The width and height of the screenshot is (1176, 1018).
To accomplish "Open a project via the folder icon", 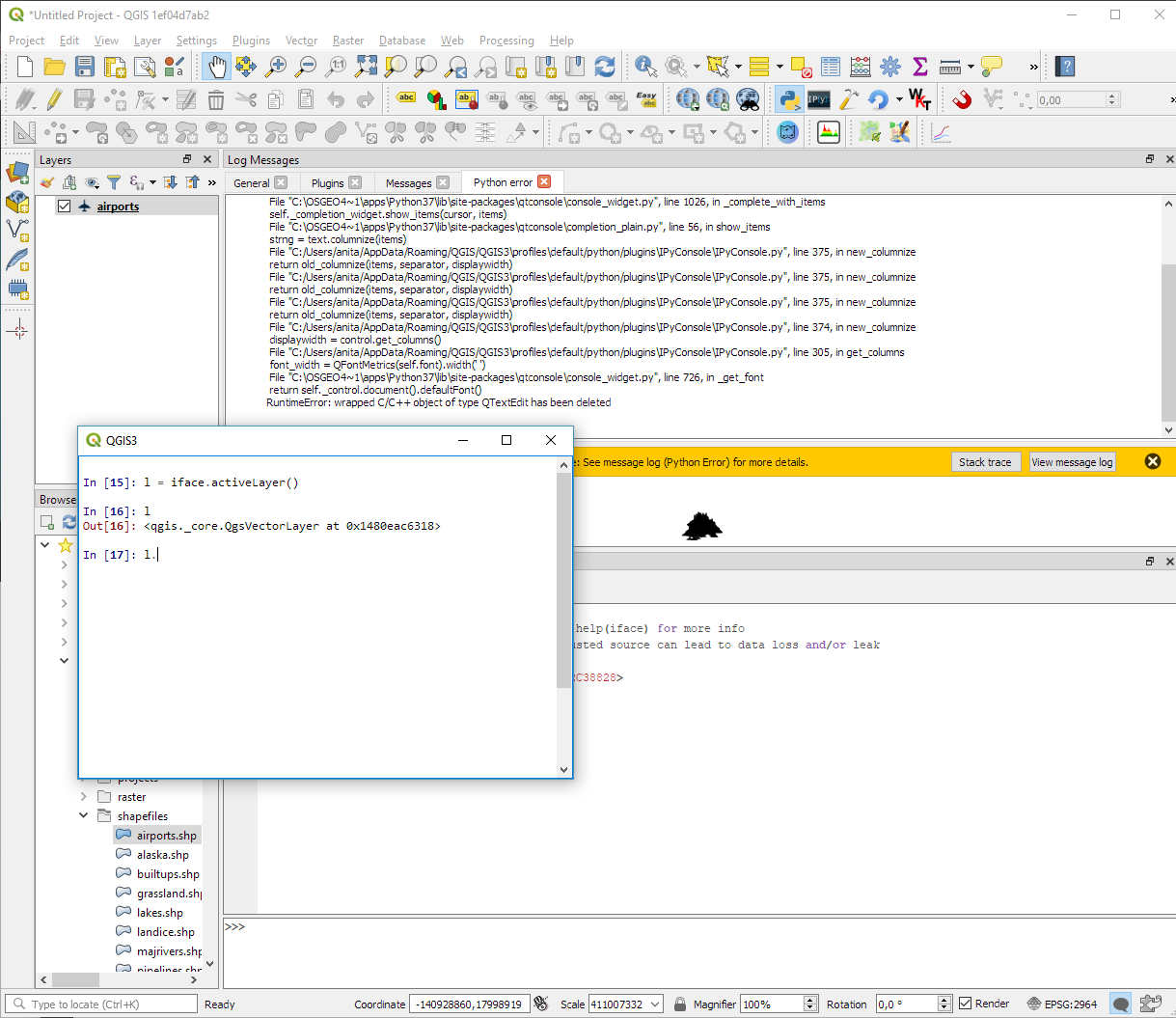I will coord(55,67).
